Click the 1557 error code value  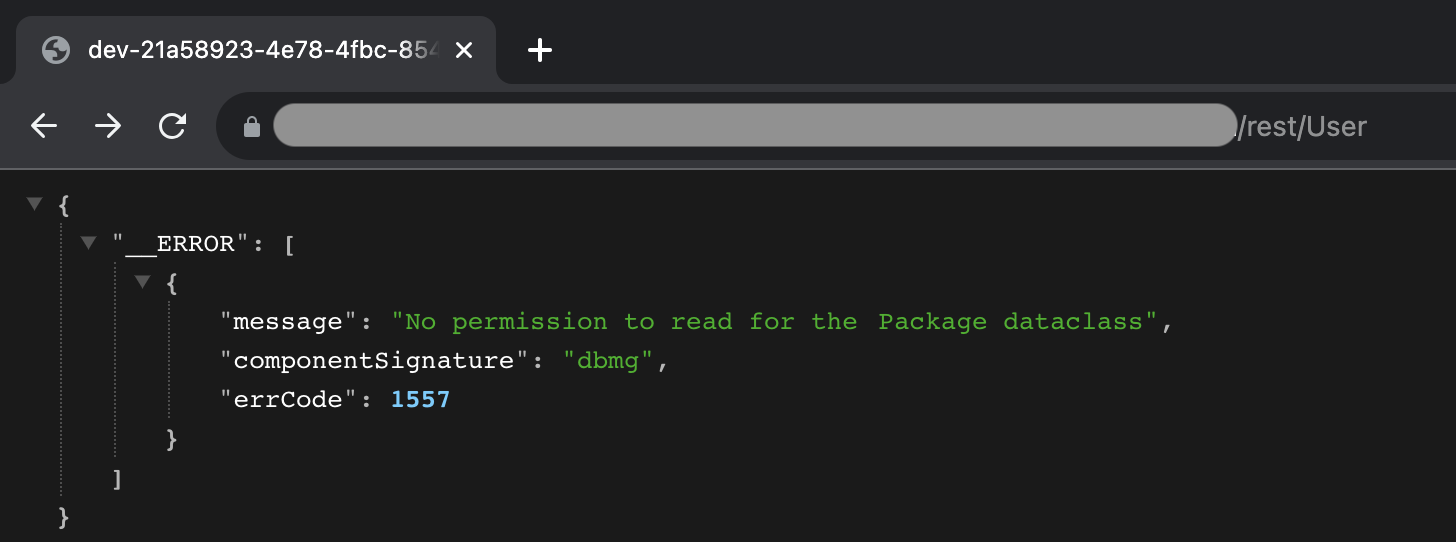click(420, 400)
